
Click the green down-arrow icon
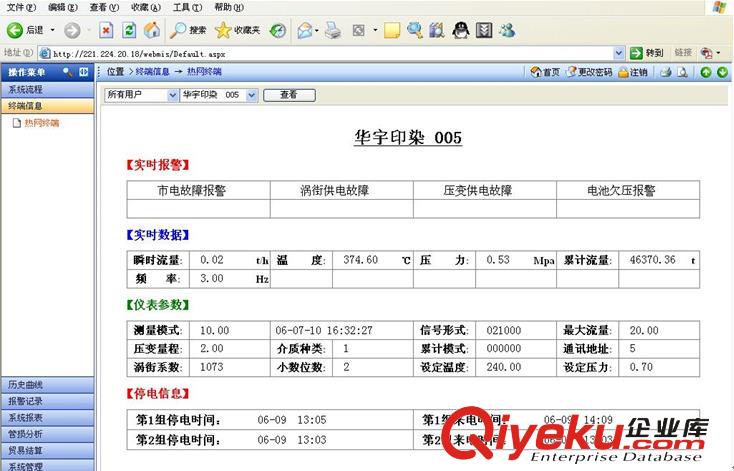(722, 72)
